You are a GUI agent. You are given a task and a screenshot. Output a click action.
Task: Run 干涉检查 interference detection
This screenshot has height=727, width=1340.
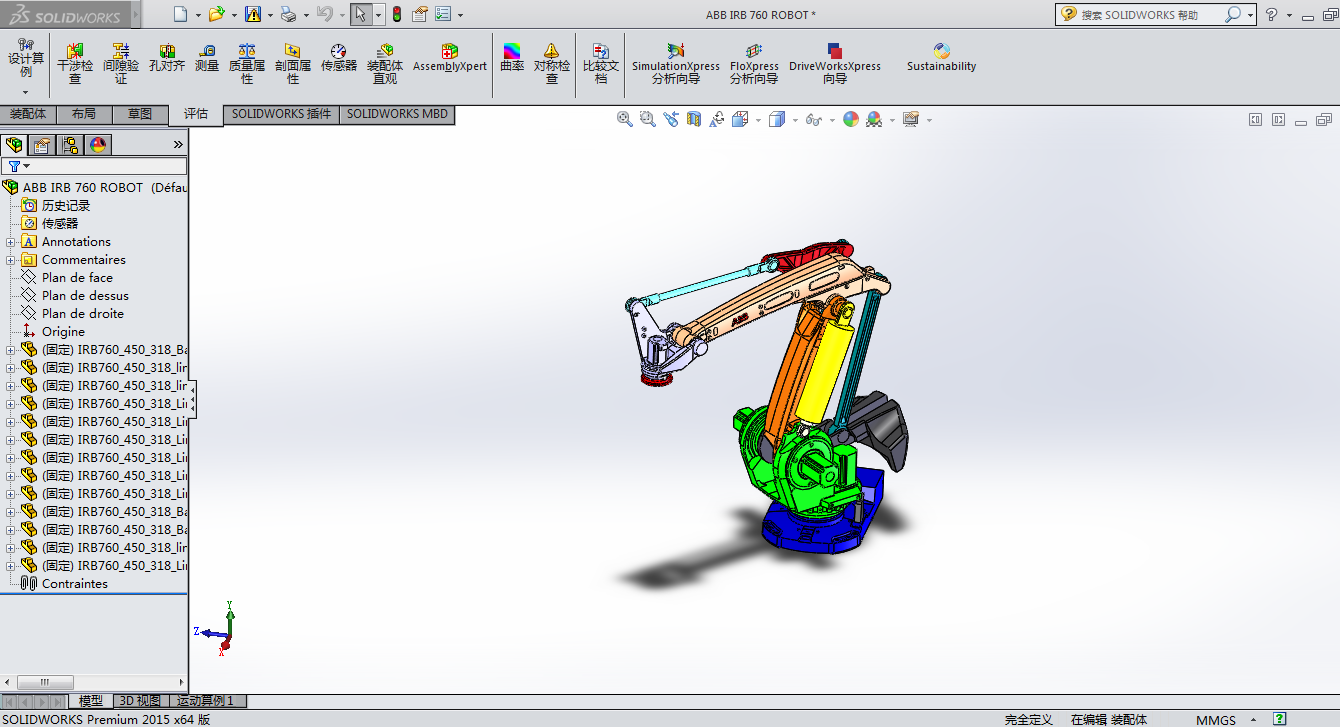pyautogui.click(x=75, y=63)
